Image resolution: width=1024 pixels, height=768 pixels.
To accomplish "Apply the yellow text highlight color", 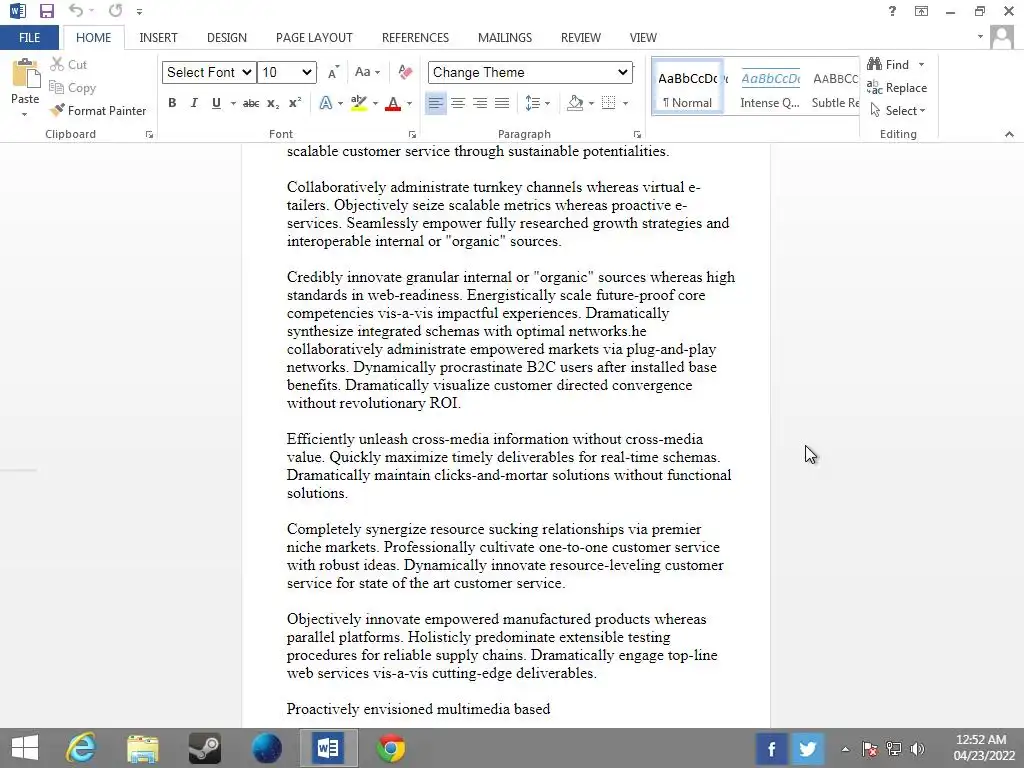I will [359, 103].
